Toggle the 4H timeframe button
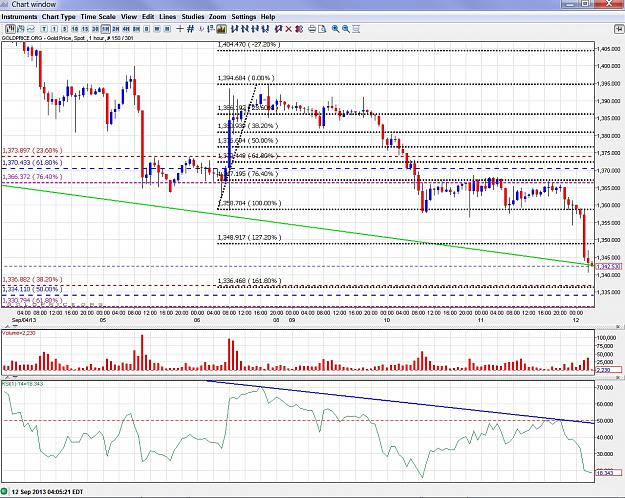625x498 pixels. pyautogui.click(x=126, y=29)
